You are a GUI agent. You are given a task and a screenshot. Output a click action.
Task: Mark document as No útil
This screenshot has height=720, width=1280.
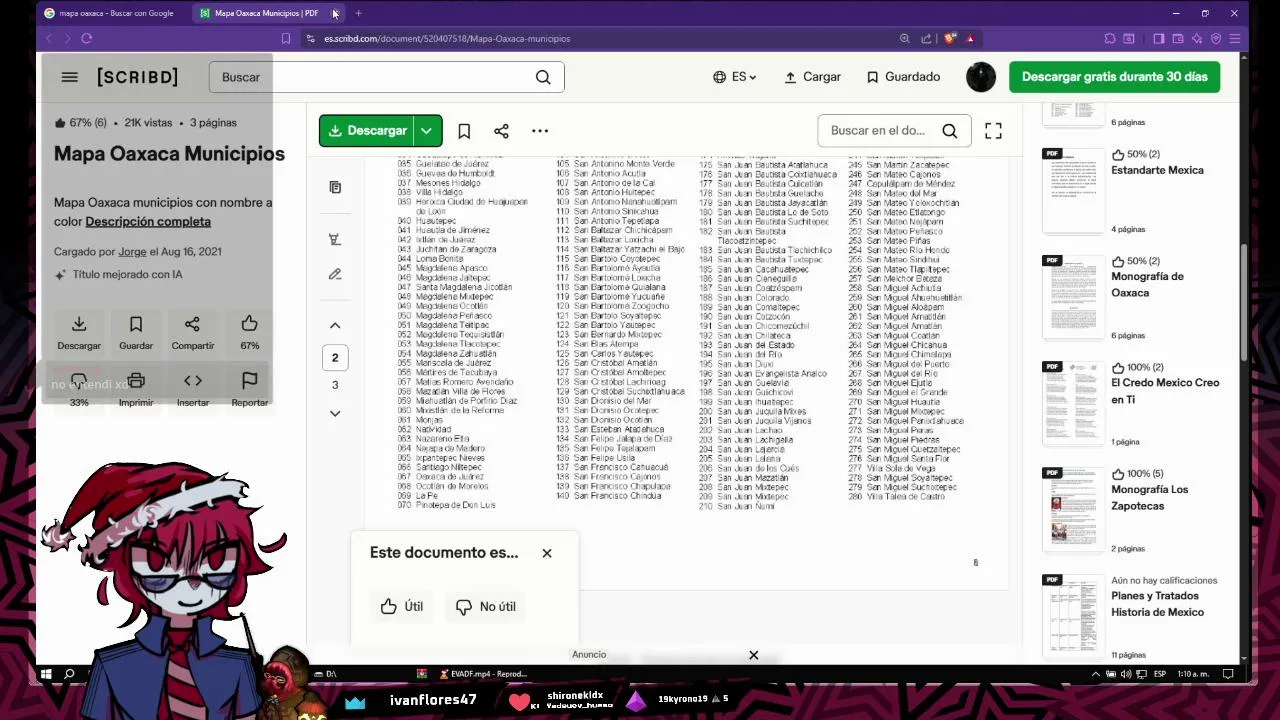tap(486, 606)
